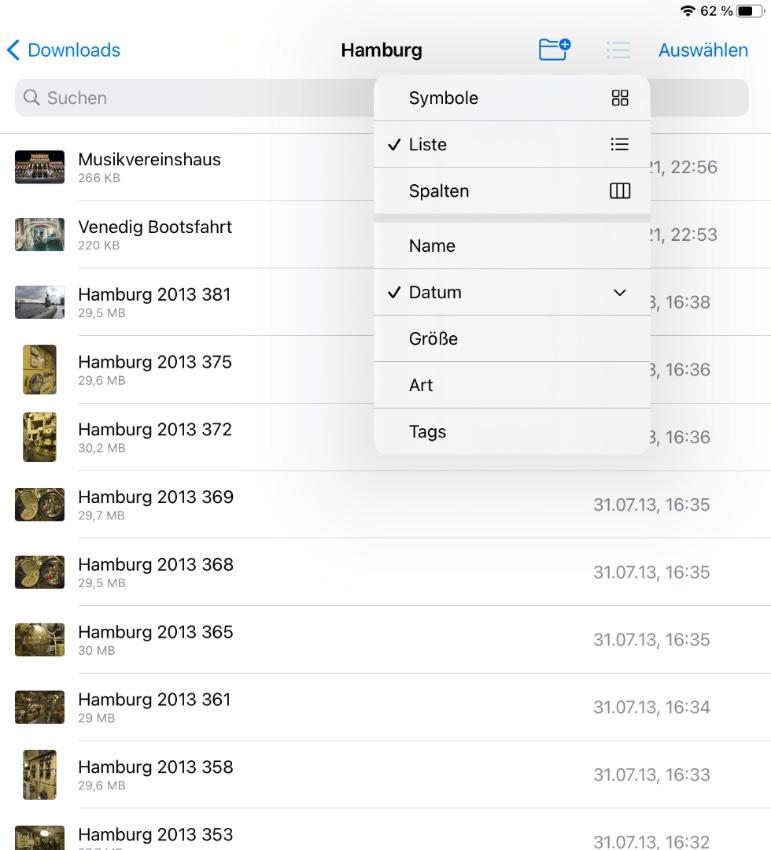This screenshot has height=850, width=771.
Task: Select the checked Datum sort option
Action: [x=435, y=293]
